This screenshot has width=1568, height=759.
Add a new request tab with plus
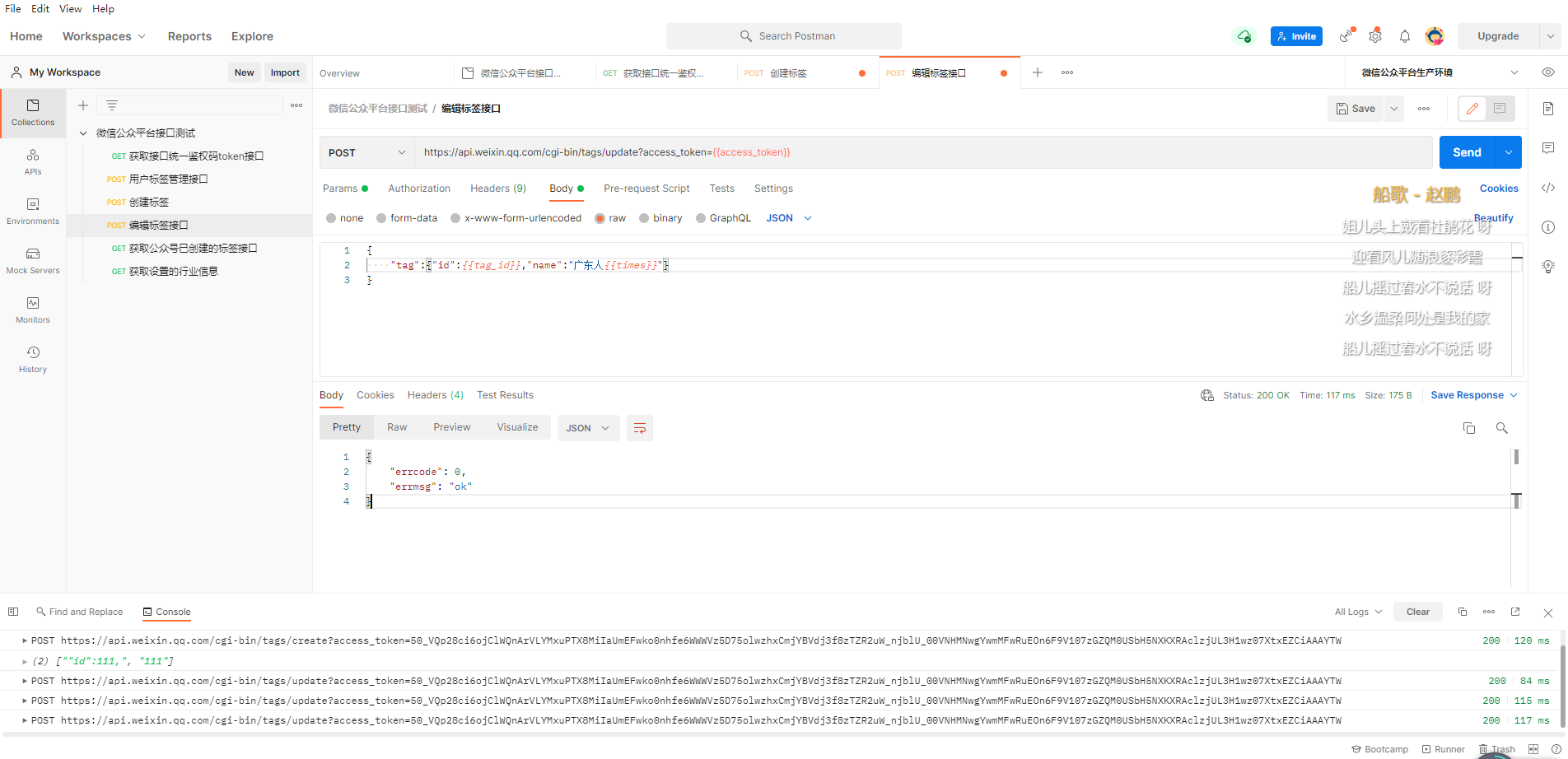(1038, 72)
